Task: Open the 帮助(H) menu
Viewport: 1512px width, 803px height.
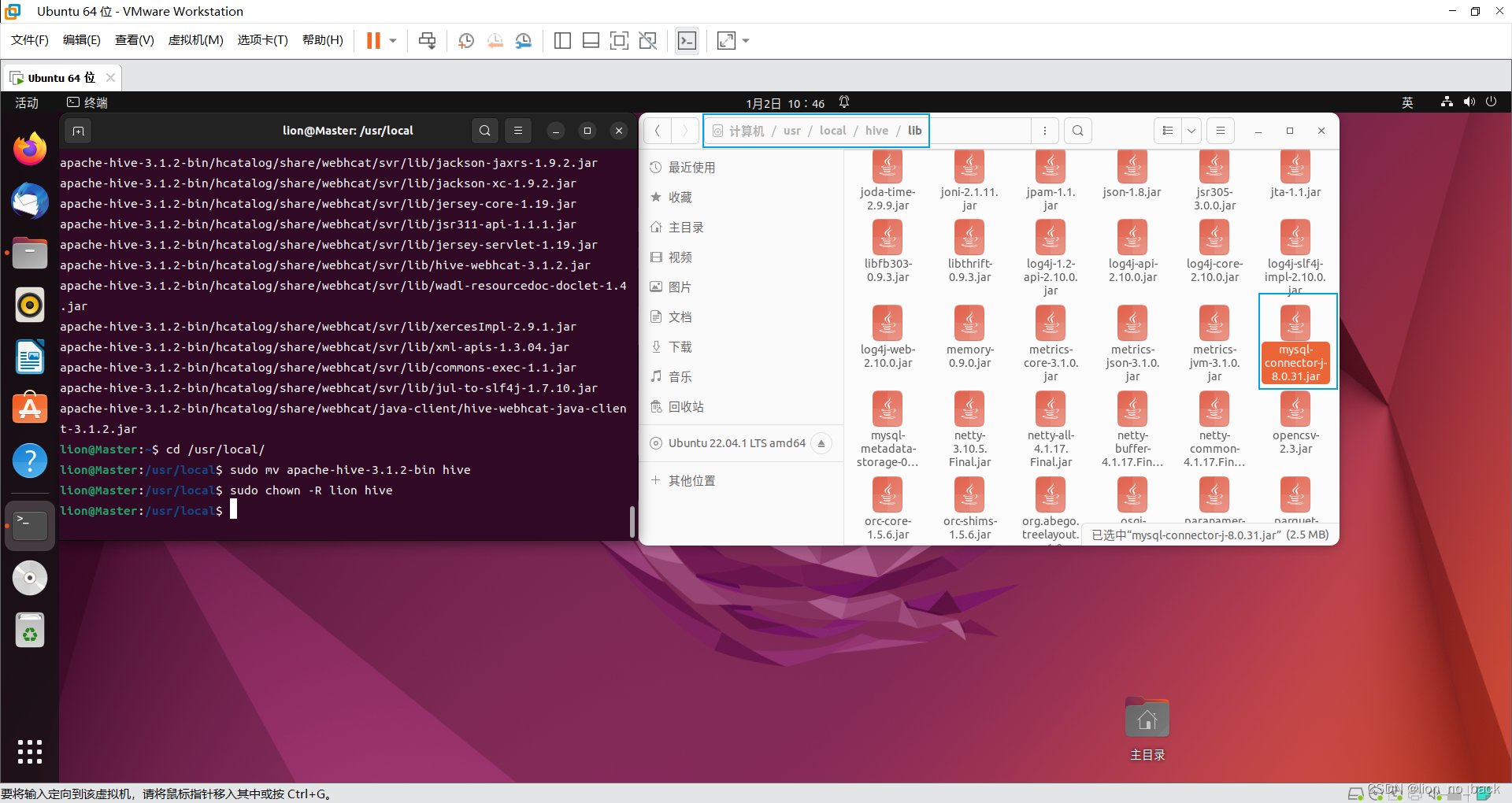Action: [x=323, y=40]
